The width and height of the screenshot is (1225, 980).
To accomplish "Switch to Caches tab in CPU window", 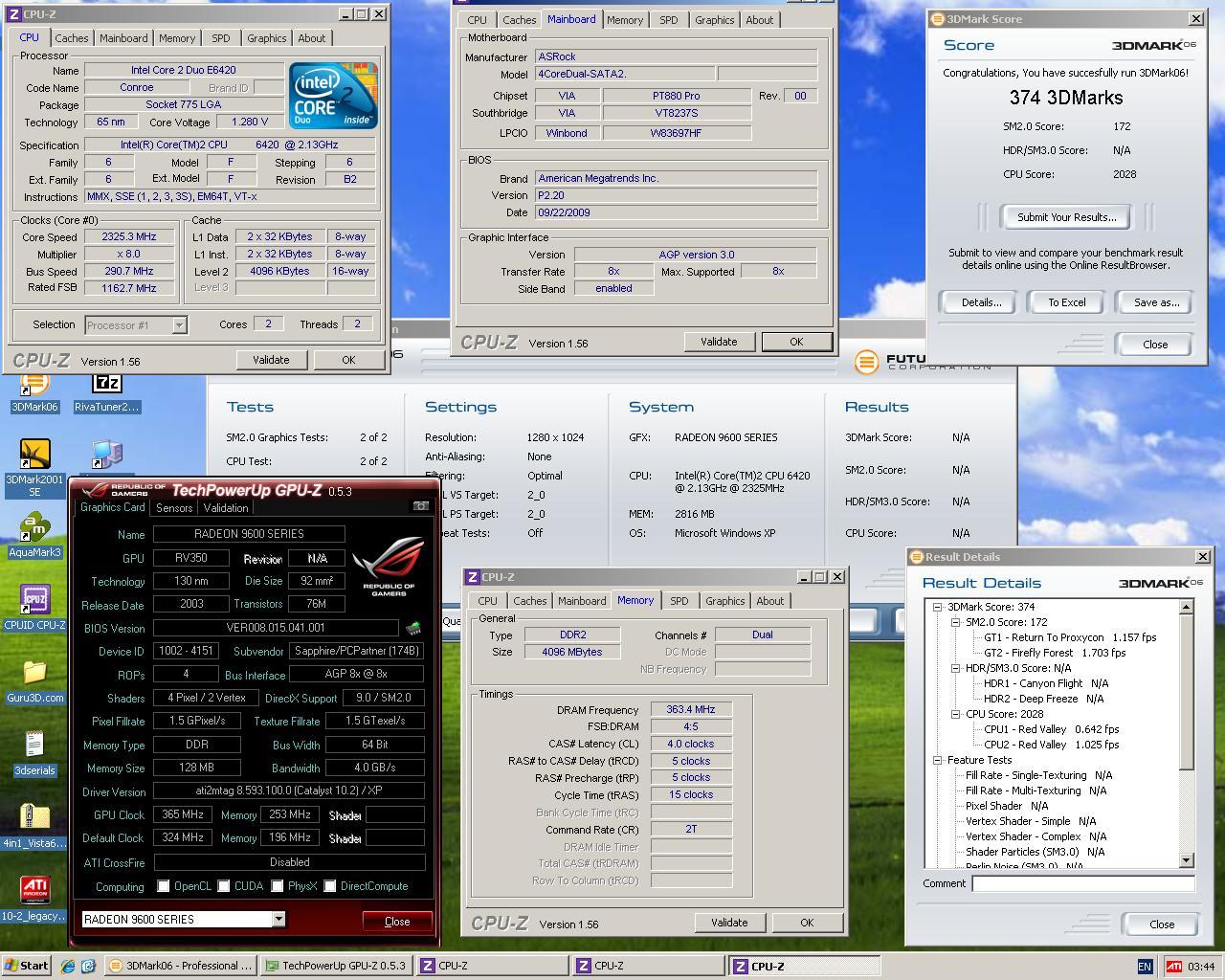I will click(71, 38).
